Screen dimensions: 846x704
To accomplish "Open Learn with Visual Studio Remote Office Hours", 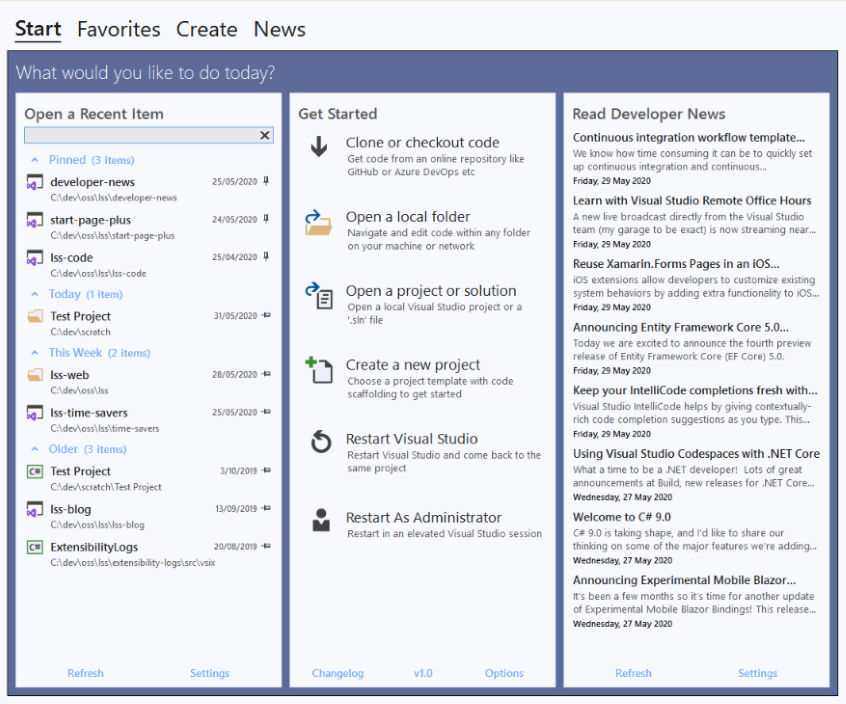I will click(692, 201).
